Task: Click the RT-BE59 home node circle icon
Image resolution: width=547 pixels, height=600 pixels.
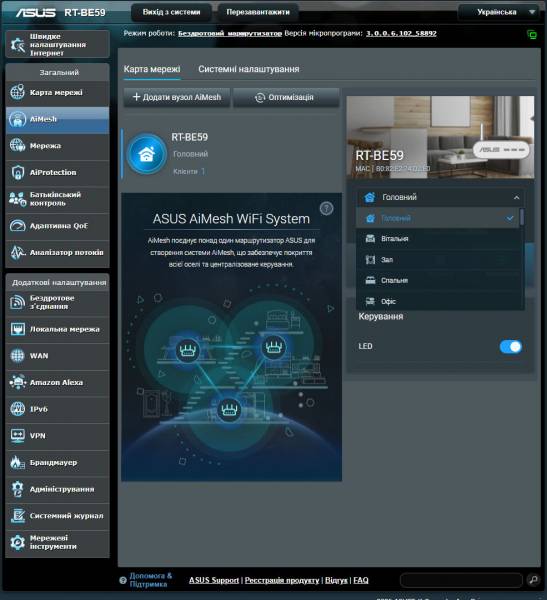Action: pyautogui.click(x=147, y=154)
